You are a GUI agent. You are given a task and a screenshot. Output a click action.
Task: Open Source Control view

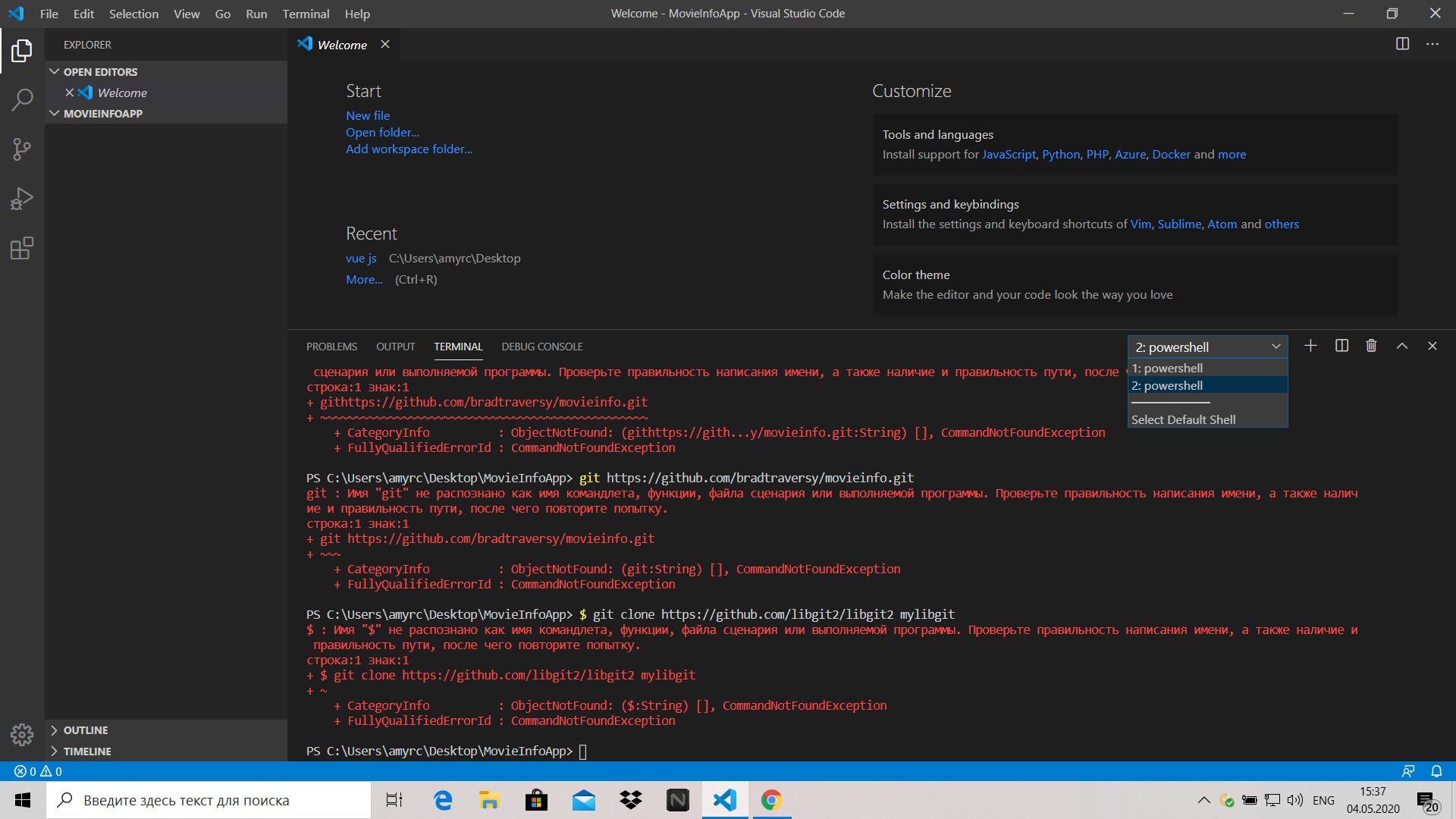click(22, 149)
